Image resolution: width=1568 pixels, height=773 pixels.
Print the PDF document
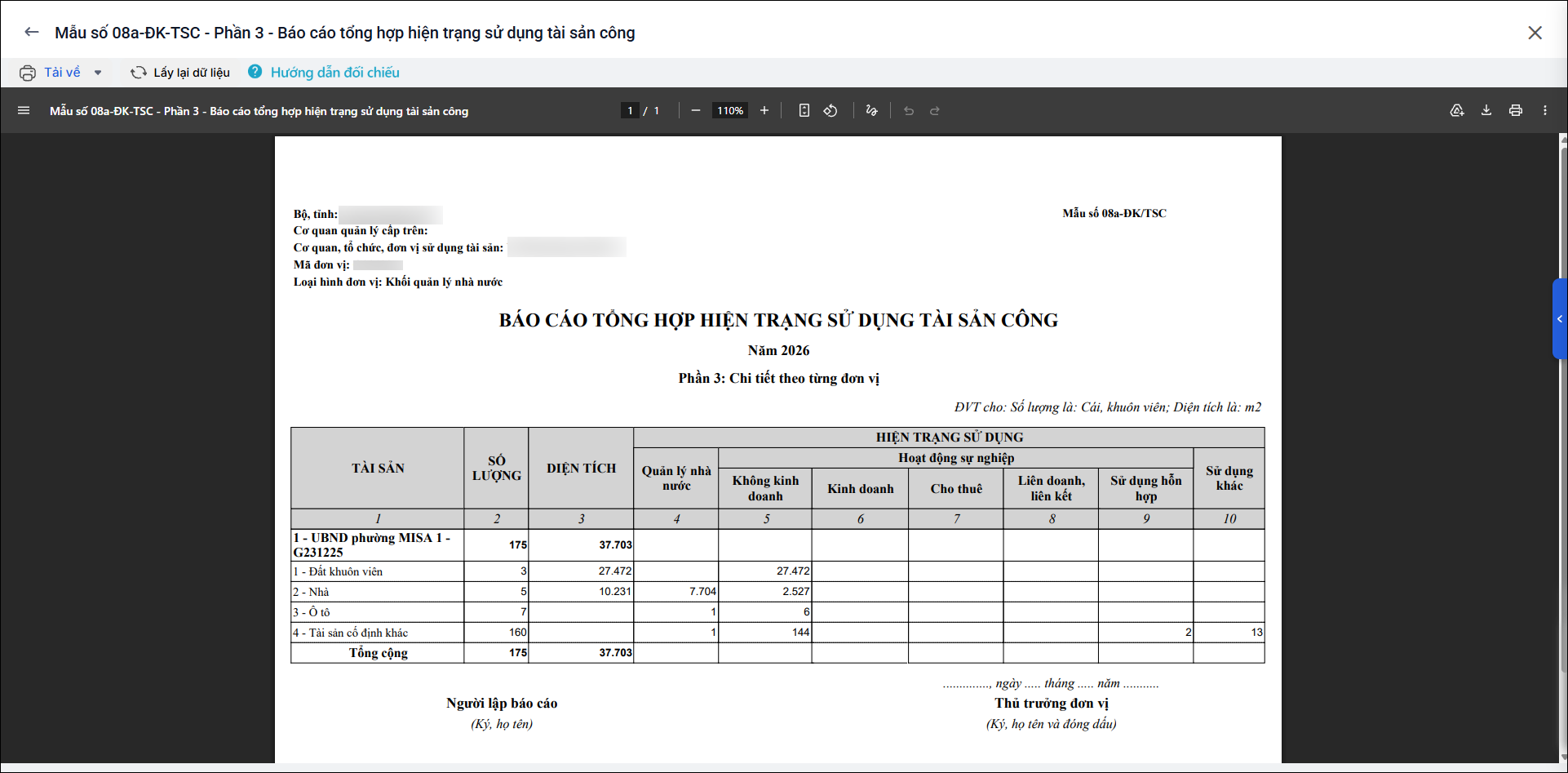tap(1516, 110)
